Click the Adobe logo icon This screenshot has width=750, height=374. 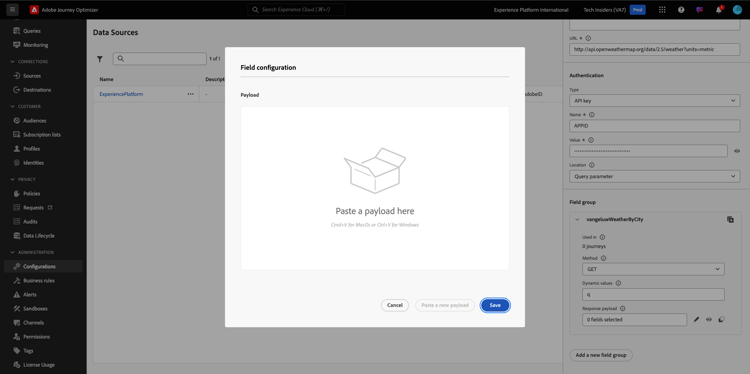tap(34, 10)
